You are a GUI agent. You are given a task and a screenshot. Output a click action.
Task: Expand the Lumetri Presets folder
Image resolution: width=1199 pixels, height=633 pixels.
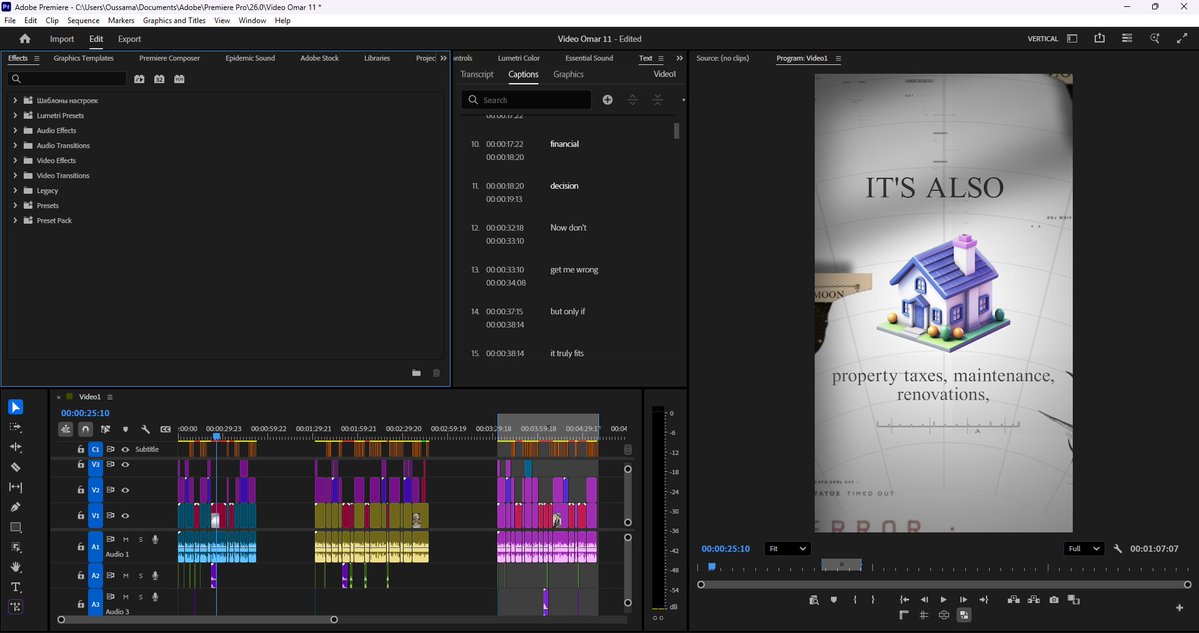point(15,115)
